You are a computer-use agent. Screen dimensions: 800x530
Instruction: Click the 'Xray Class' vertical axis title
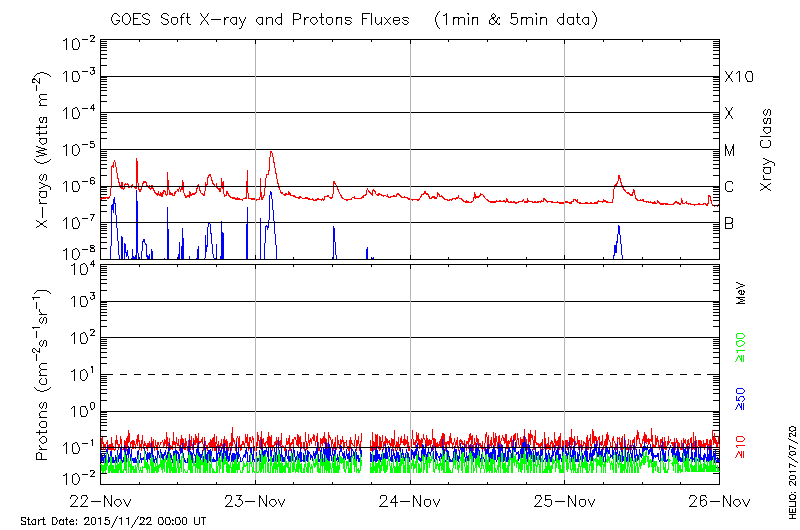(767, 150)
